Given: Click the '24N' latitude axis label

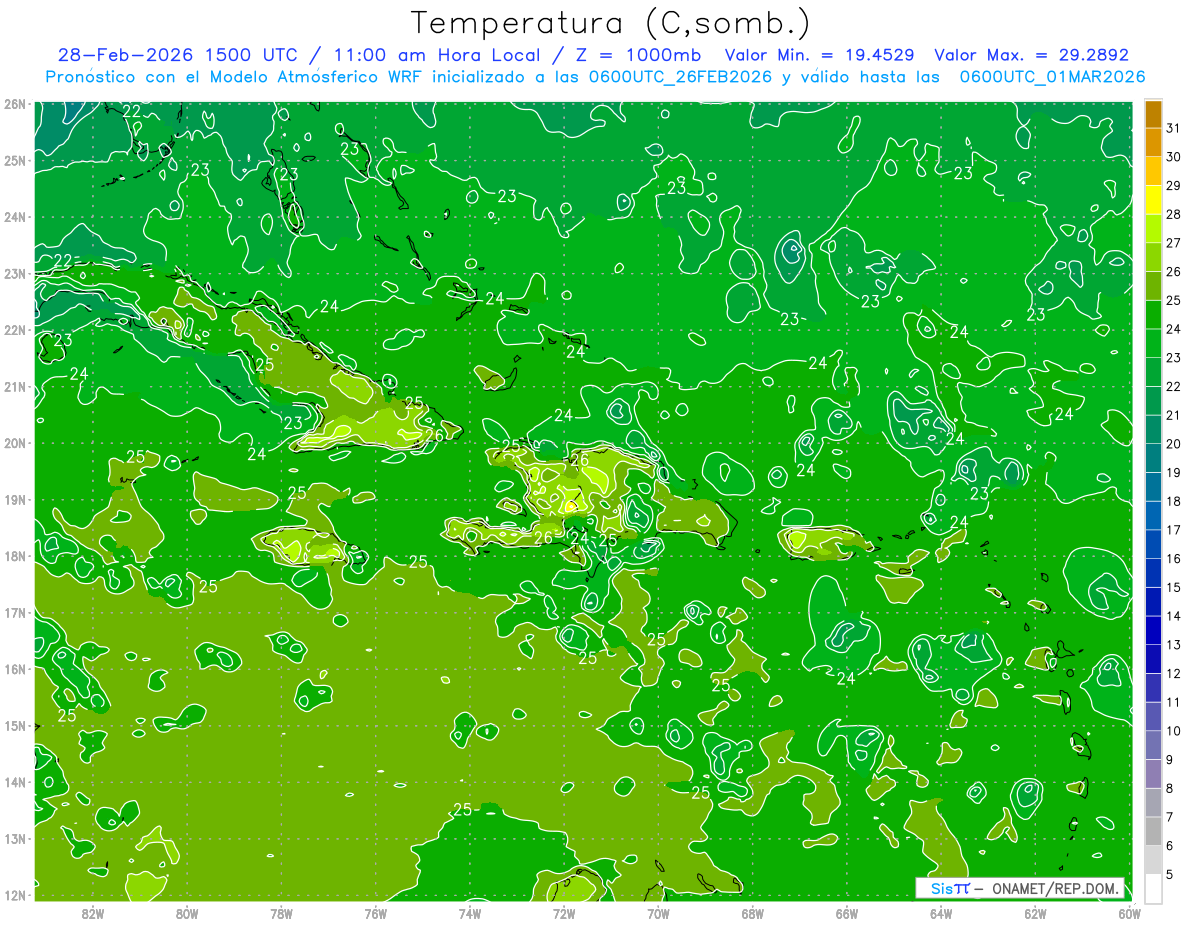Looking at the screenshot, I should (x=14, y=217).
